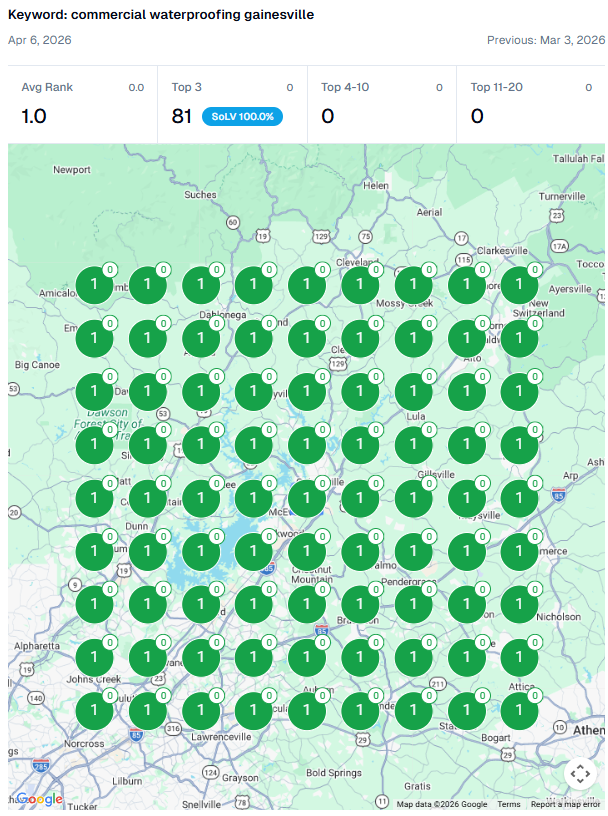Click the route 124 shield near Grayson
Image resolution: width=608 pixels, height=816 pixels.
(x=210, y=772)
